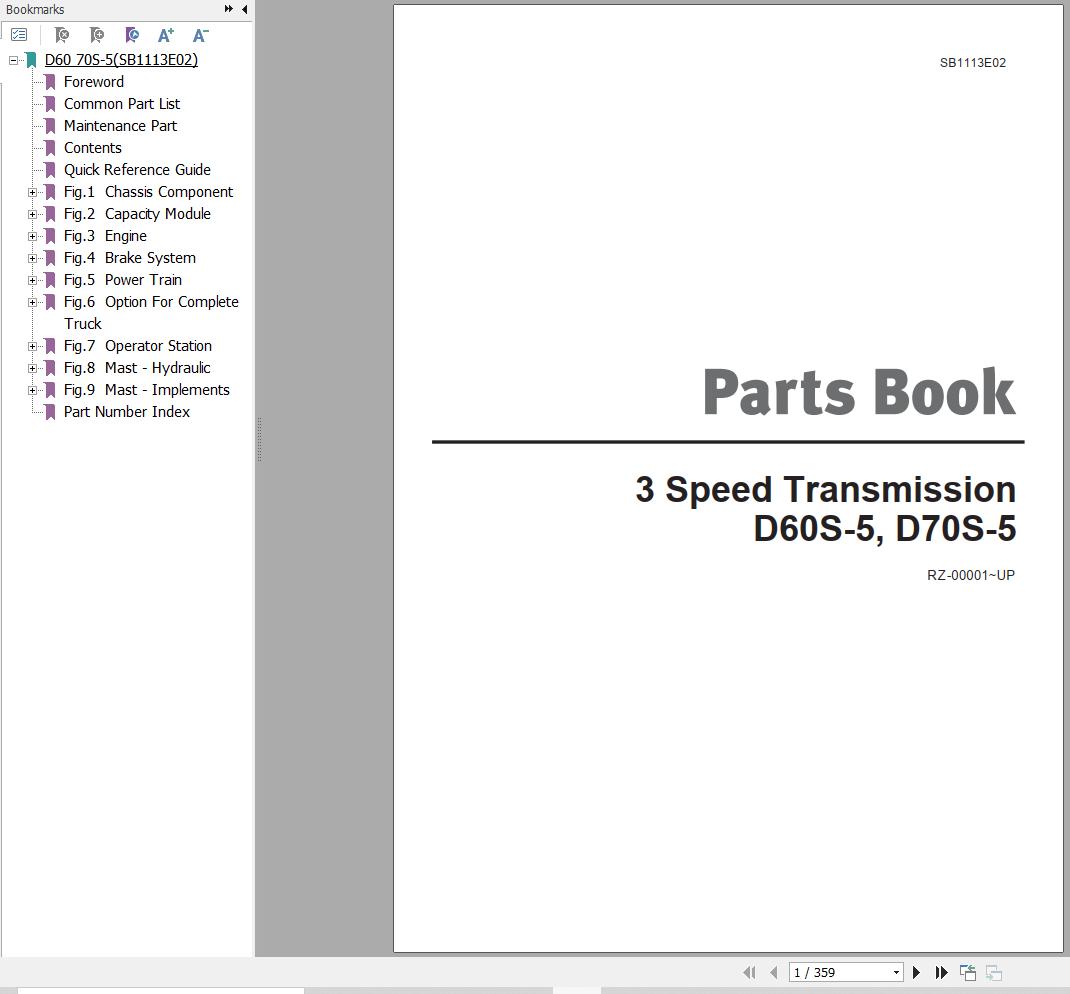Open the page number dropdown arrow
The width and height of the screenshot is (1070, 994).
coord(896,972)
